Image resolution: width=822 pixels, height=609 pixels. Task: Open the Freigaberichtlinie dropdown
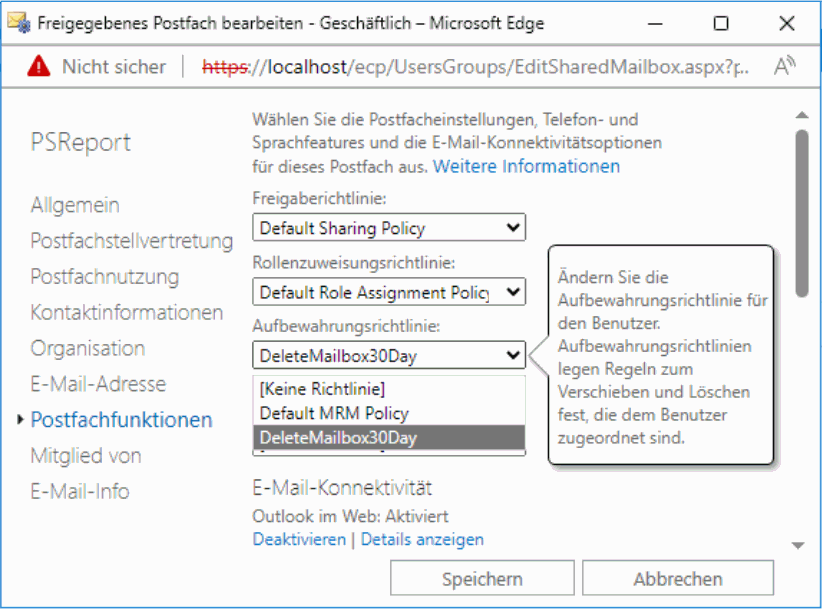[x=389, y=227]
